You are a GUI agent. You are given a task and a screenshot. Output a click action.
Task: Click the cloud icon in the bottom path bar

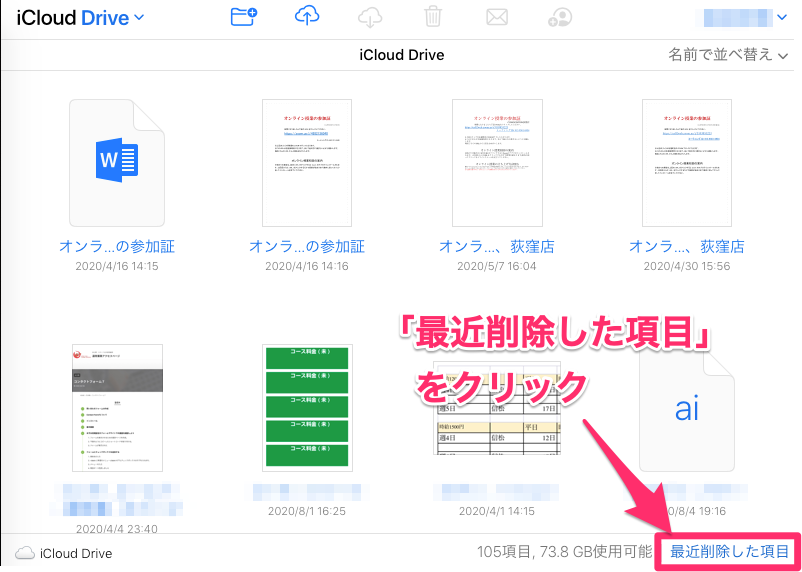pyautogui.click(x=25, y=553)
